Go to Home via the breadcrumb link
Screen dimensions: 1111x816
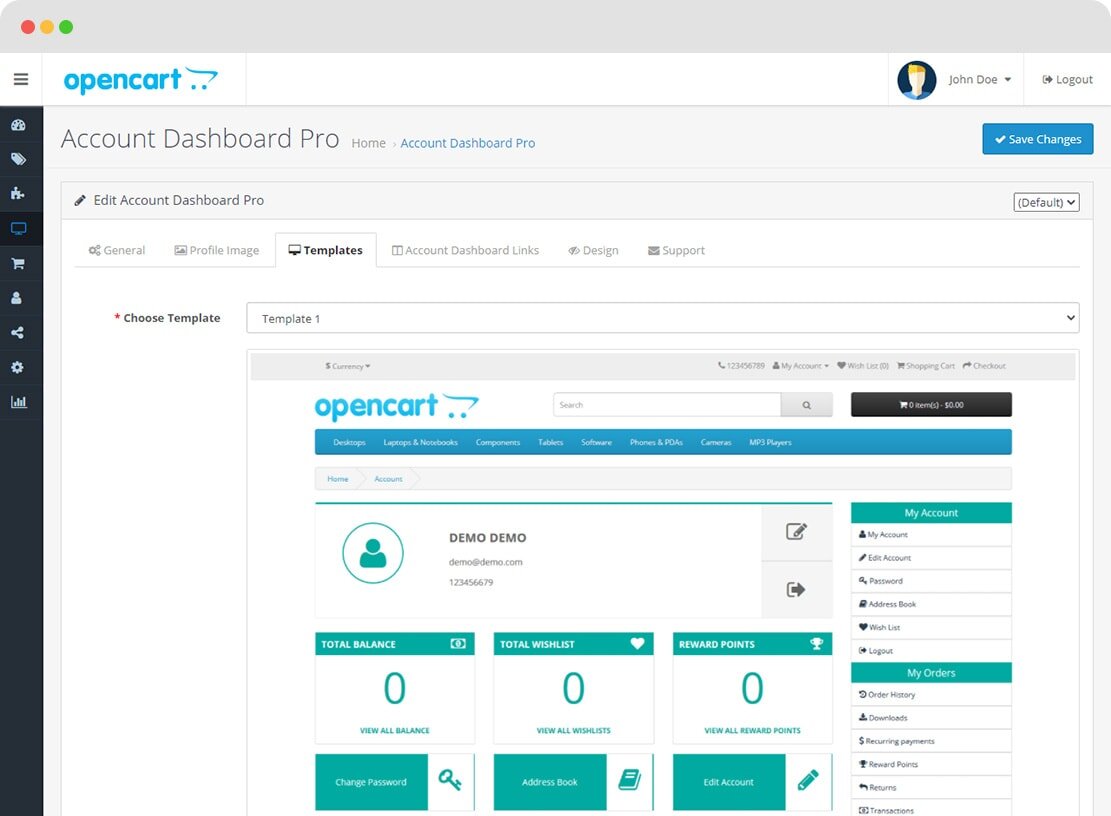368,143
